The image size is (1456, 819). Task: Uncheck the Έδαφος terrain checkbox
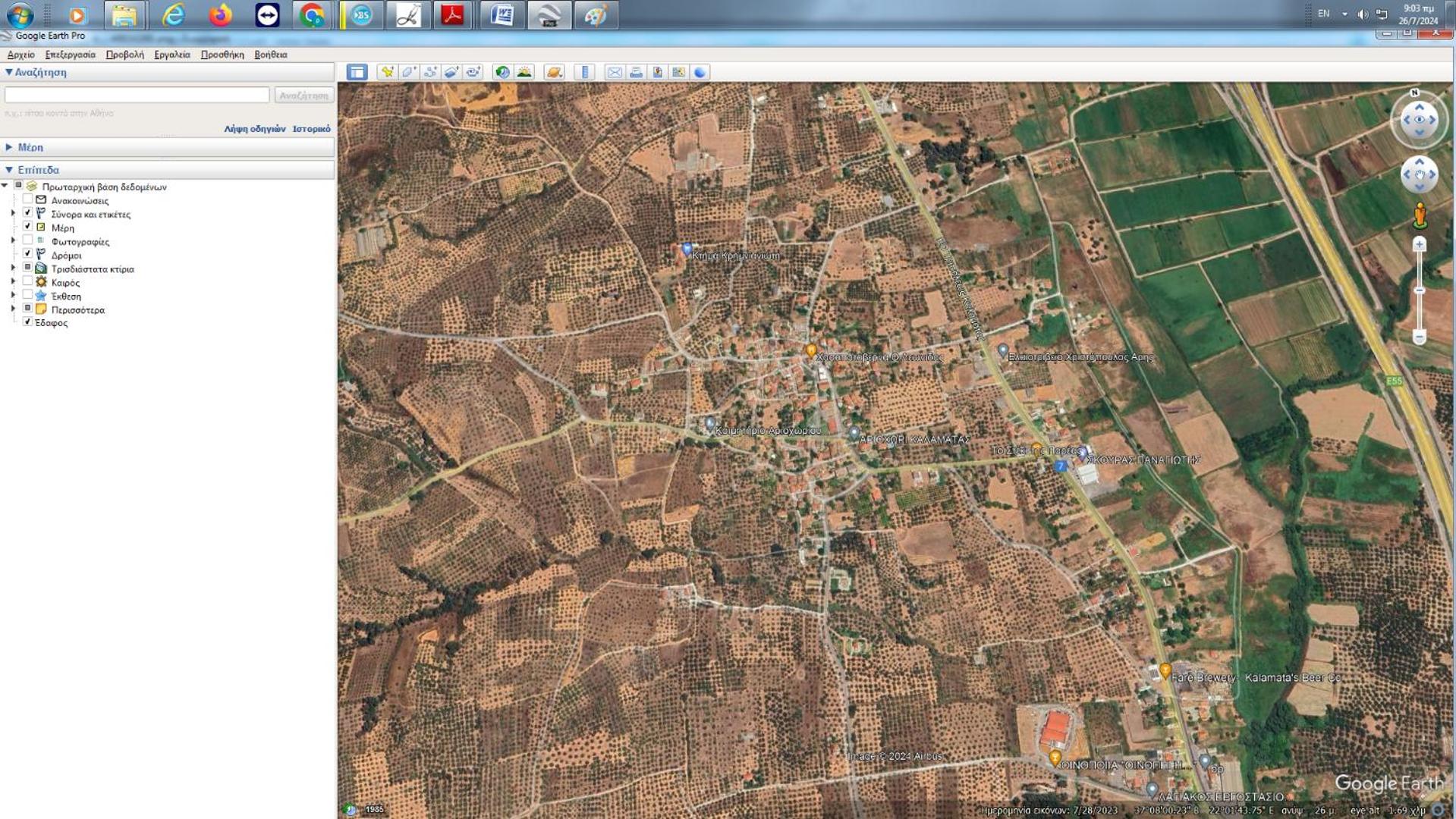point(27,322)
